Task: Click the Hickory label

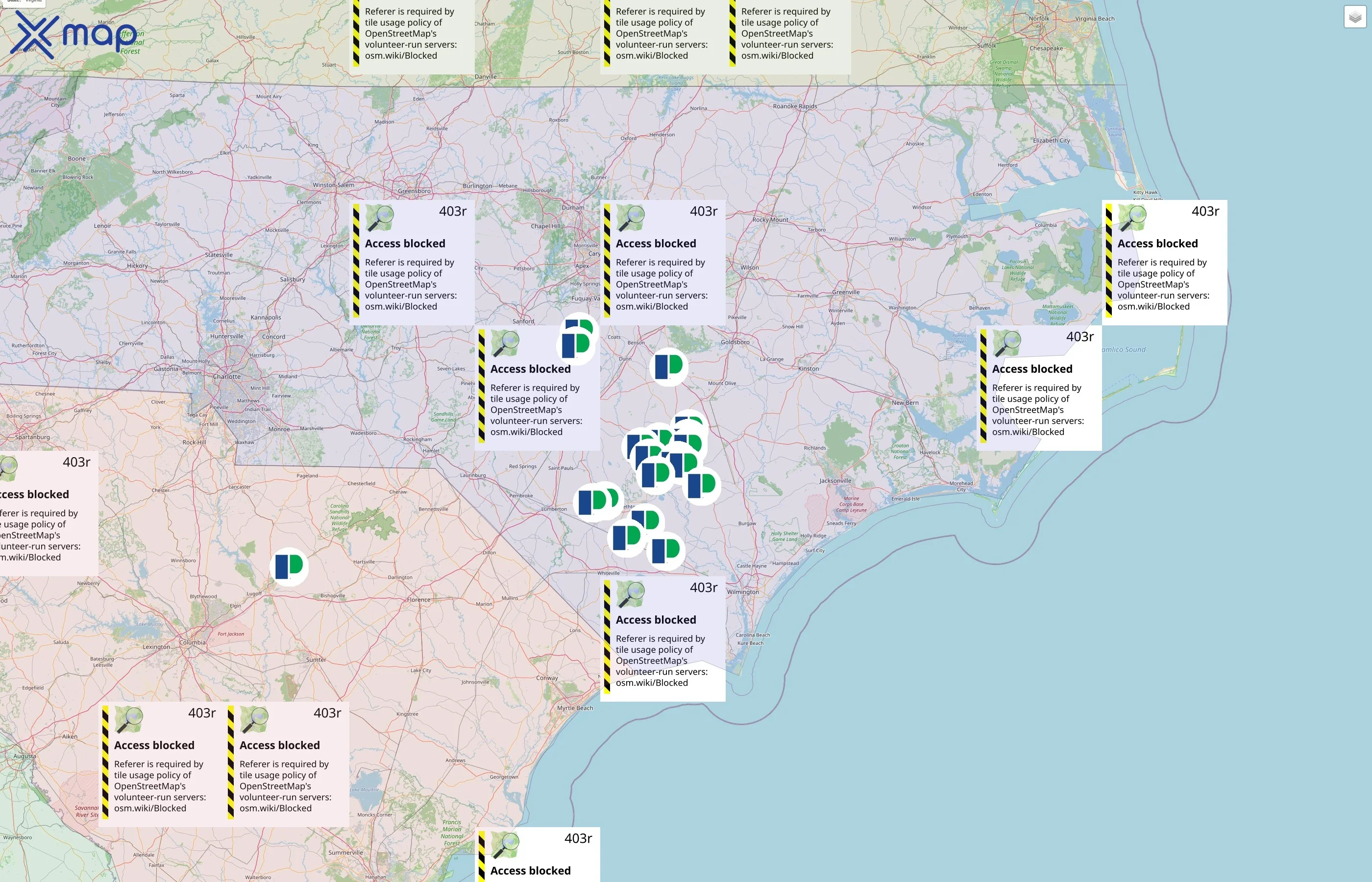Action: pos(137,266)
